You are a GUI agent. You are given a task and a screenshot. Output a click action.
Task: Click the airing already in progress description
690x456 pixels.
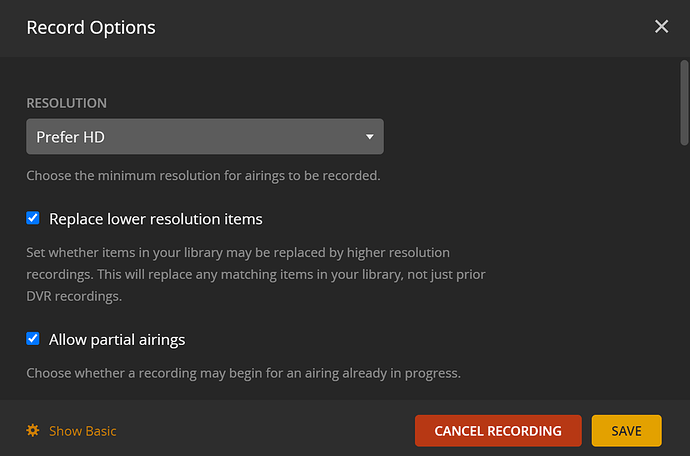pyautogui.click(x=243, y=373)
